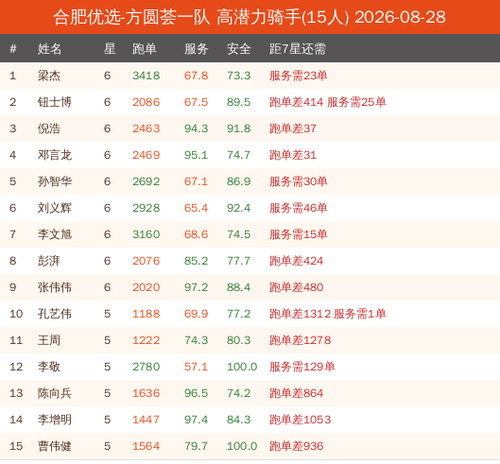
Task: Click requirement 跑单差424
Action: [296, 261]
